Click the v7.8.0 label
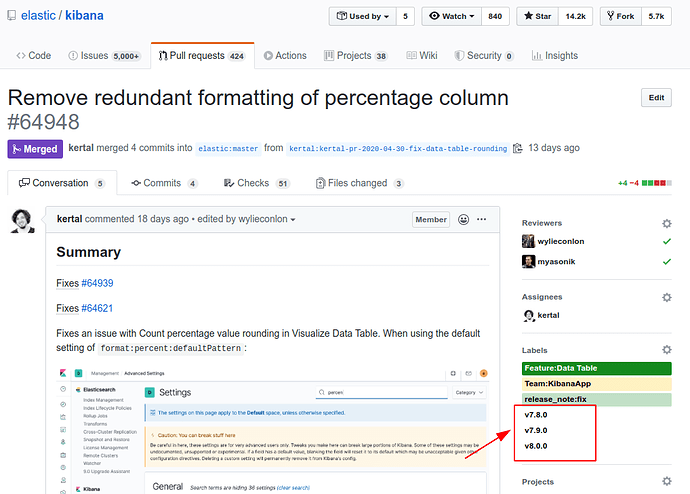The image size is (690, 494). [536, 415]
